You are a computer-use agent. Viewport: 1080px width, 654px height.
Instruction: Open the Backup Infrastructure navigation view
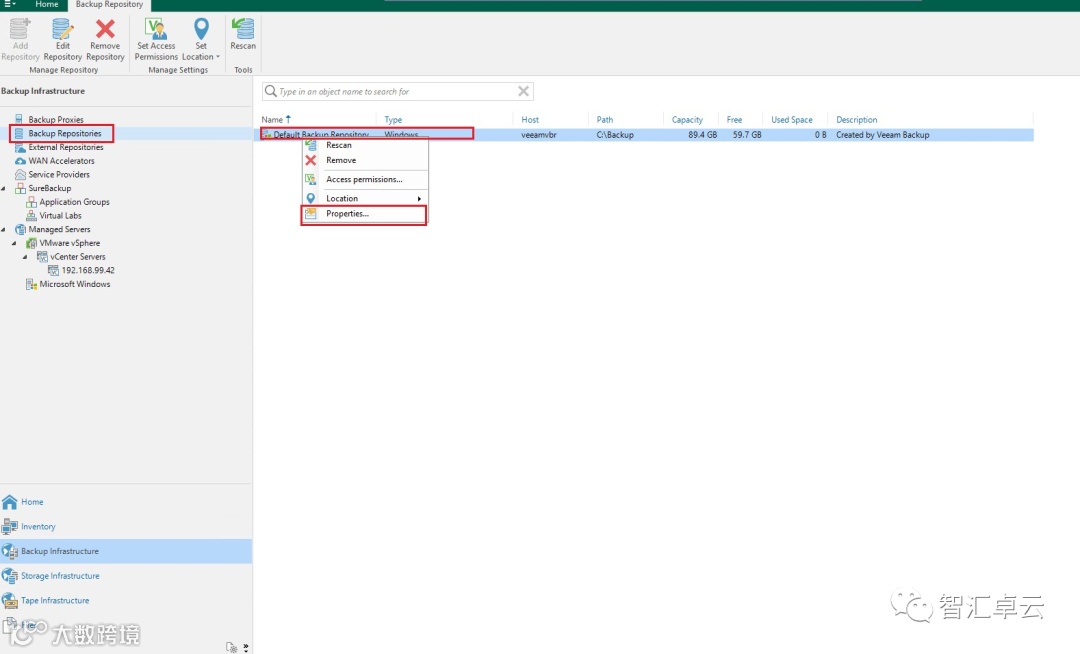coord(126,551)
